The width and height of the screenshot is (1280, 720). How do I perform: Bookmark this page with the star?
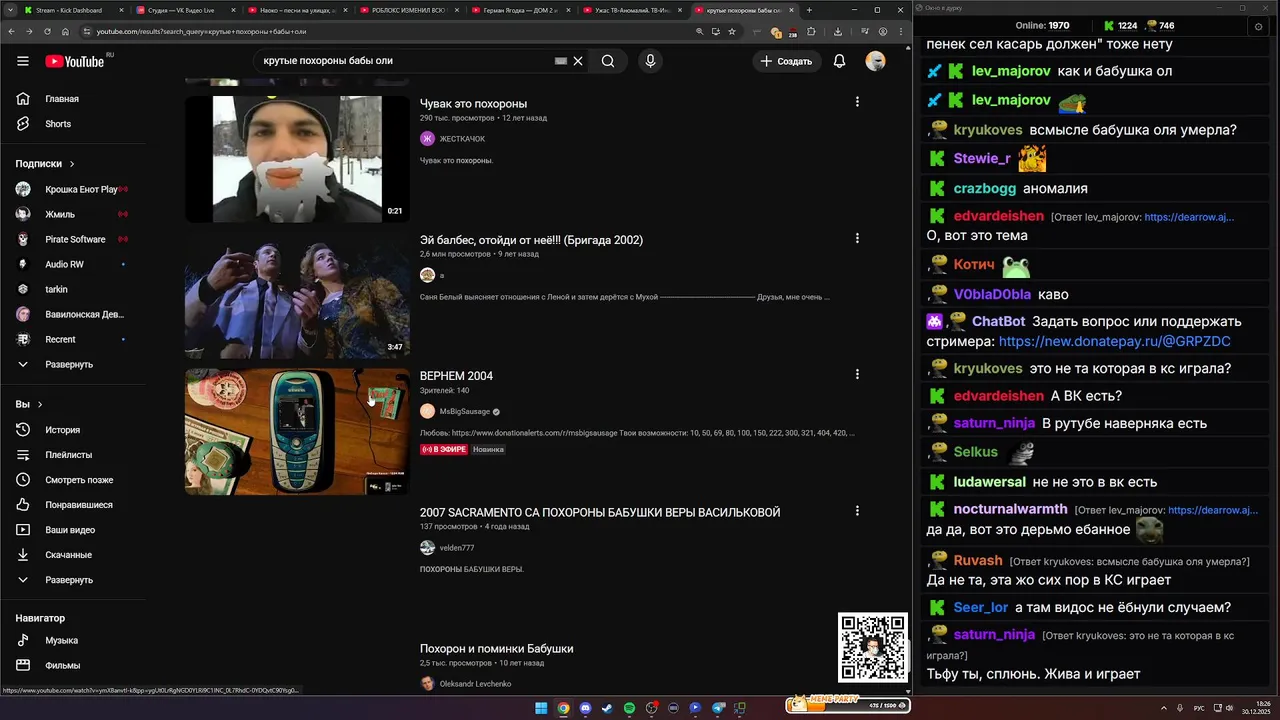tap(732, 31)
